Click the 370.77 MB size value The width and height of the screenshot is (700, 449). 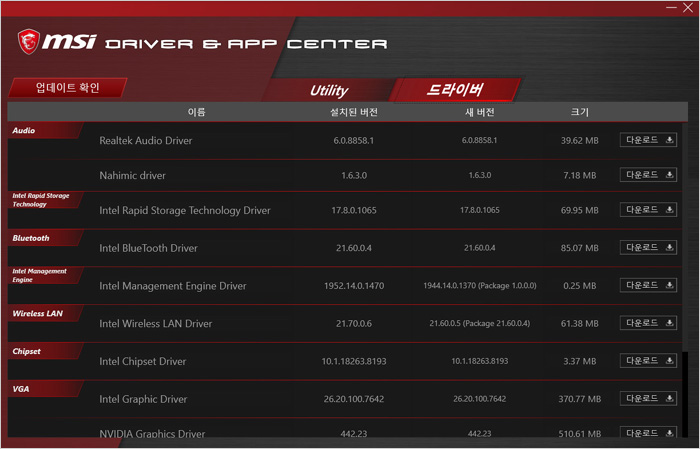click(579, 399)
